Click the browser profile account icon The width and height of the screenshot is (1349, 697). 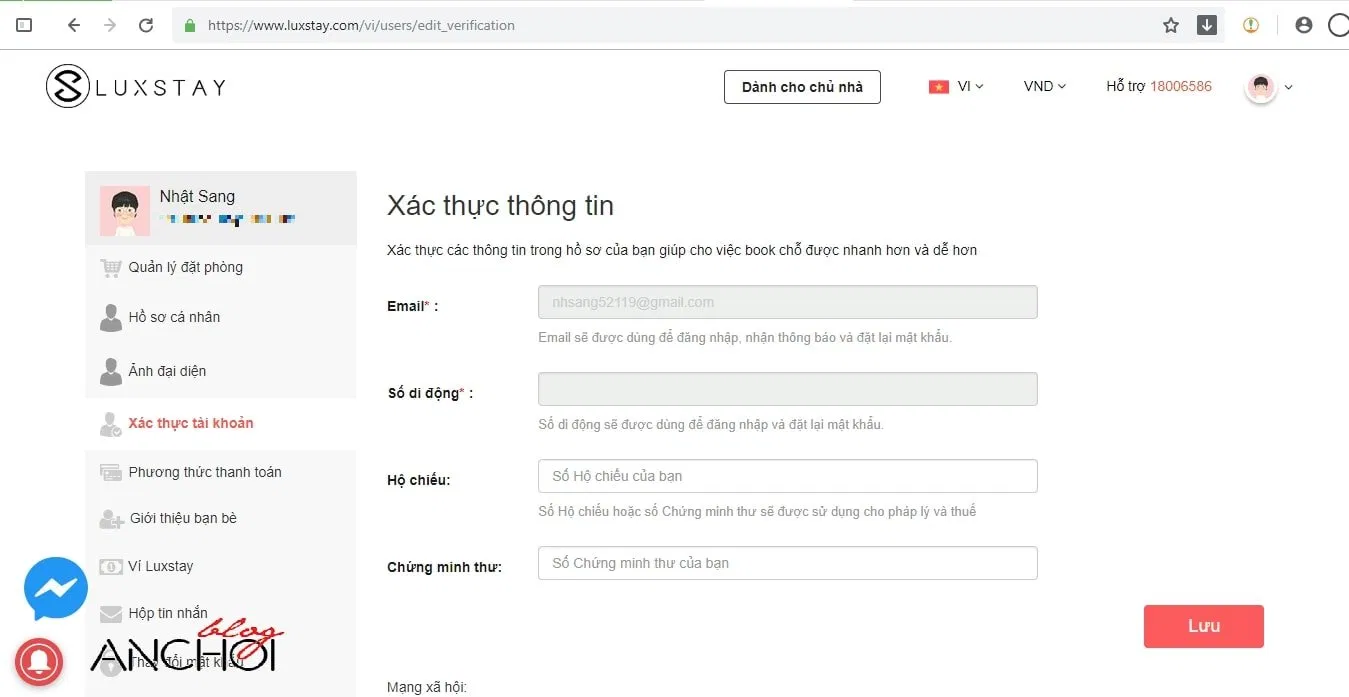(1303, 25)
